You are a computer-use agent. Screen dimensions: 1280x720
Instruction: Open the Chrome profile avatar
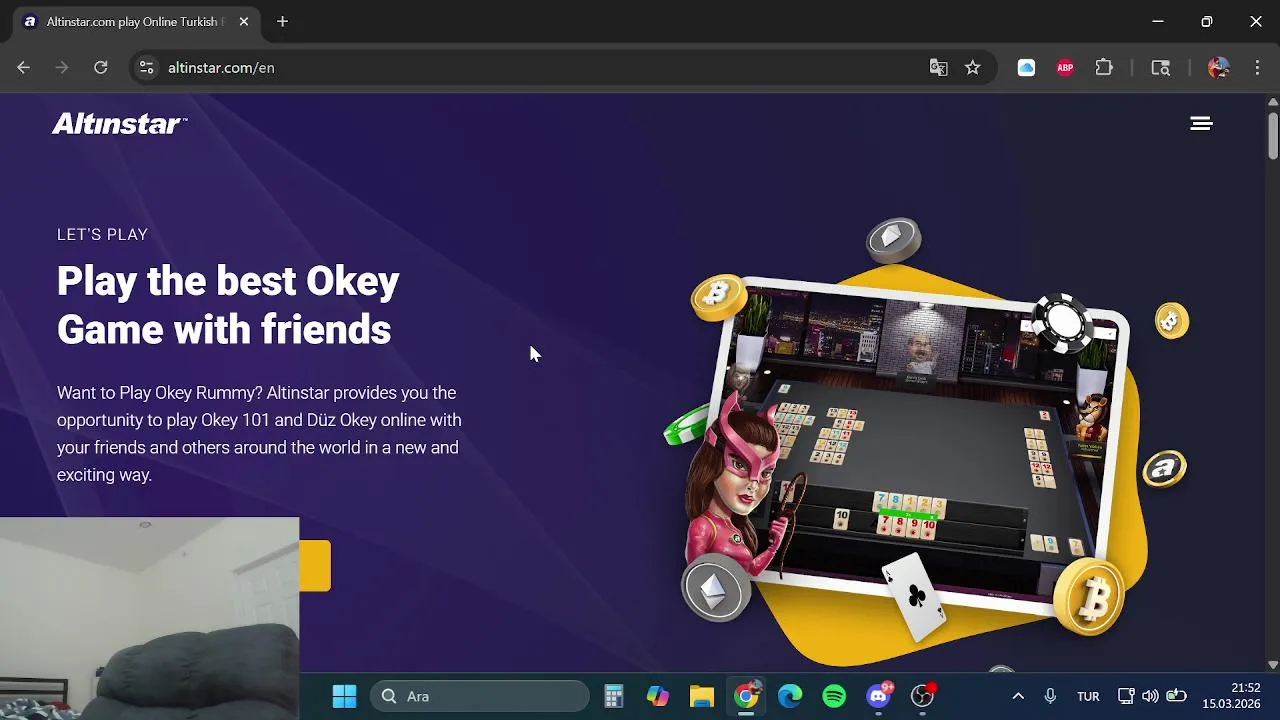1218,67
